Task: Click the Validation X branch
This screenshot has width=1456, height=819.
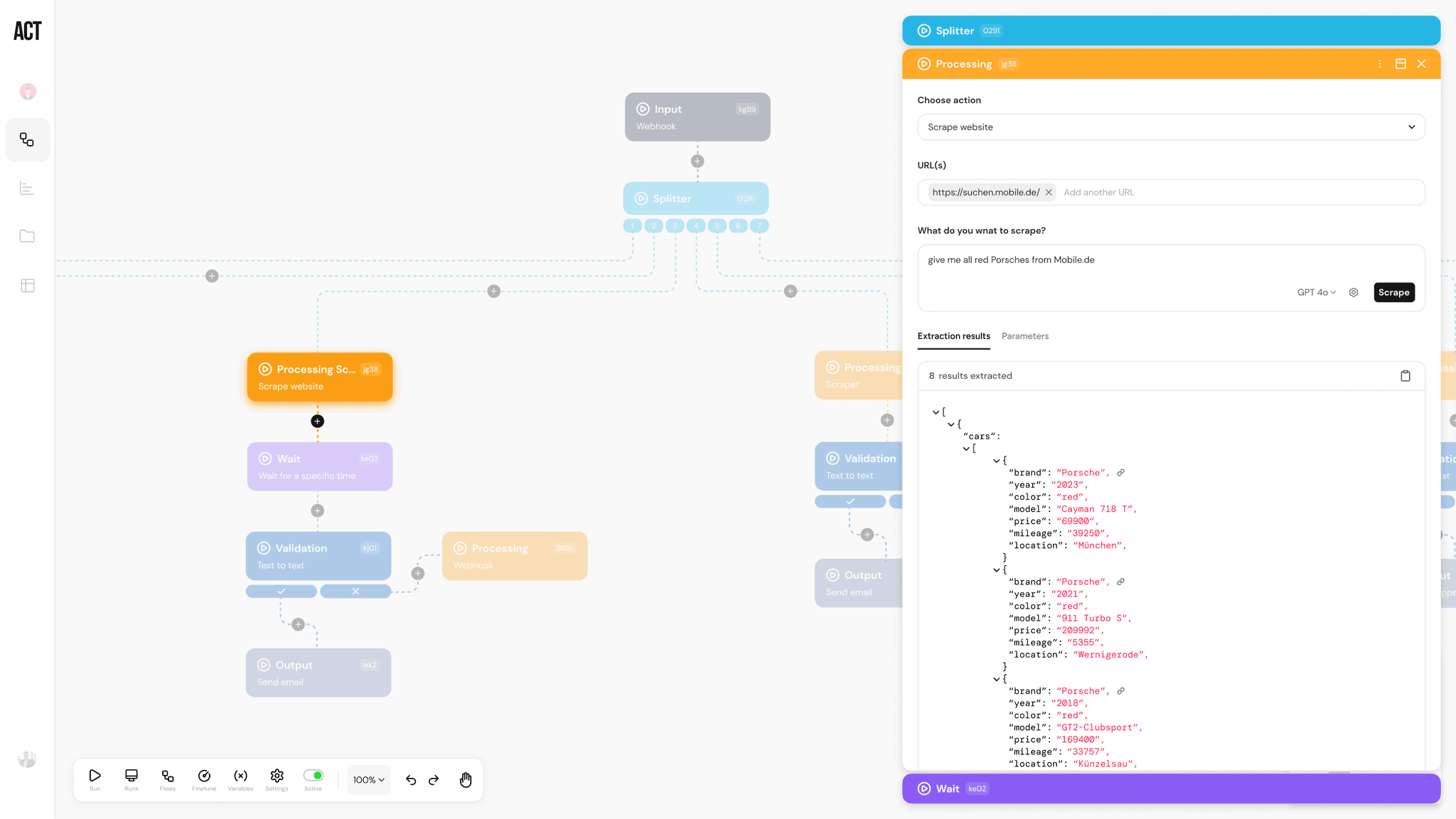Action: coord(355,591)
